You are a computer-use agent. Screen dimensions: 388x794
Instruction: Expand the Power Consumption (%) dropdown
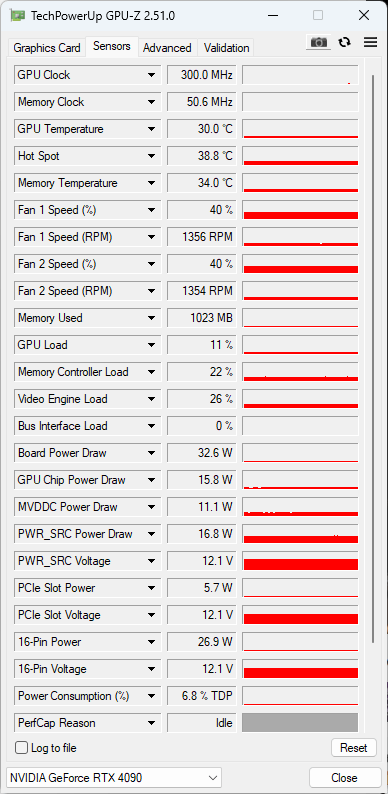pos(151,696)
